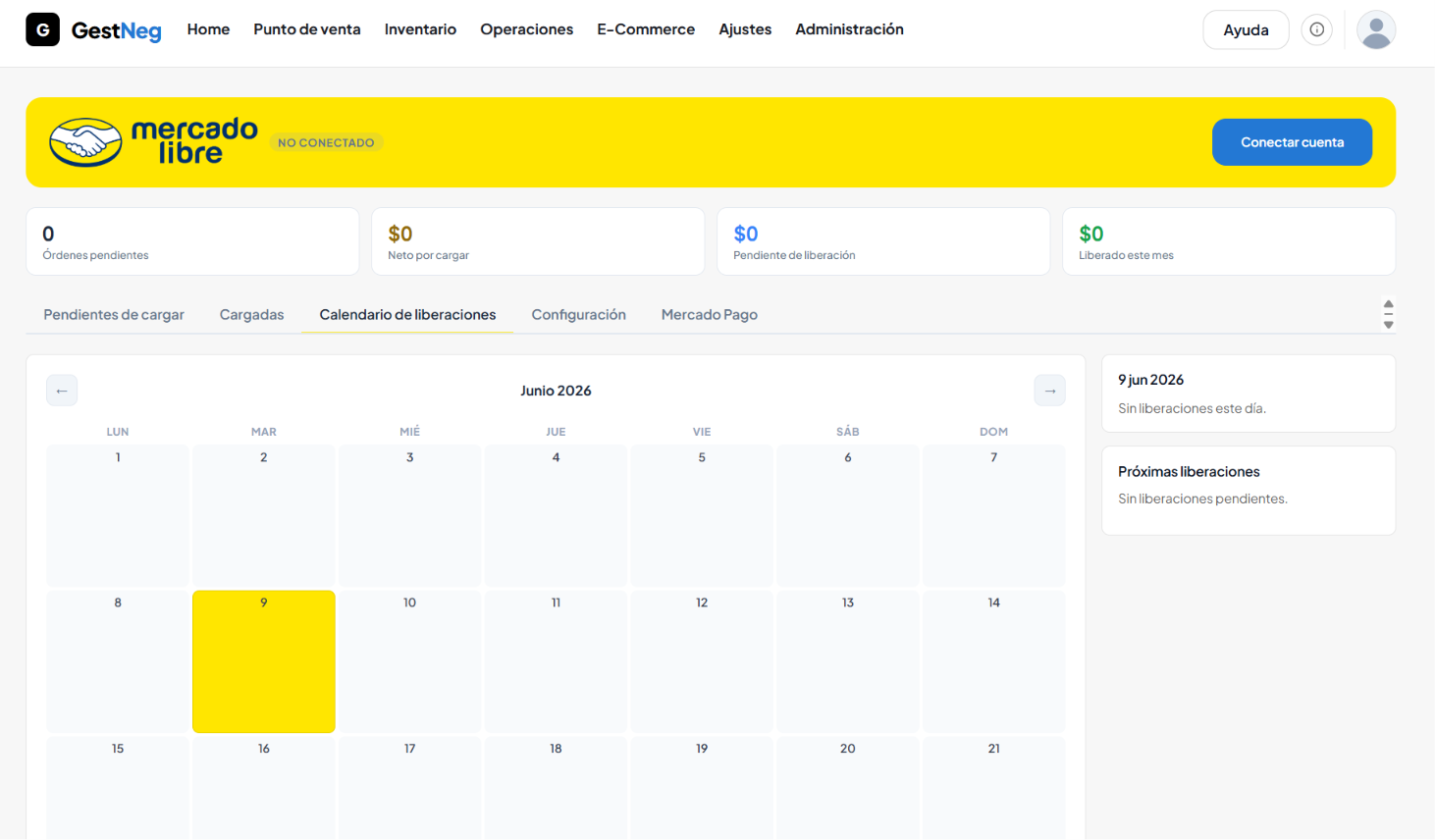Open the info circle icon
This screenshot has height=840, width=1435.
click(1317, 29)
